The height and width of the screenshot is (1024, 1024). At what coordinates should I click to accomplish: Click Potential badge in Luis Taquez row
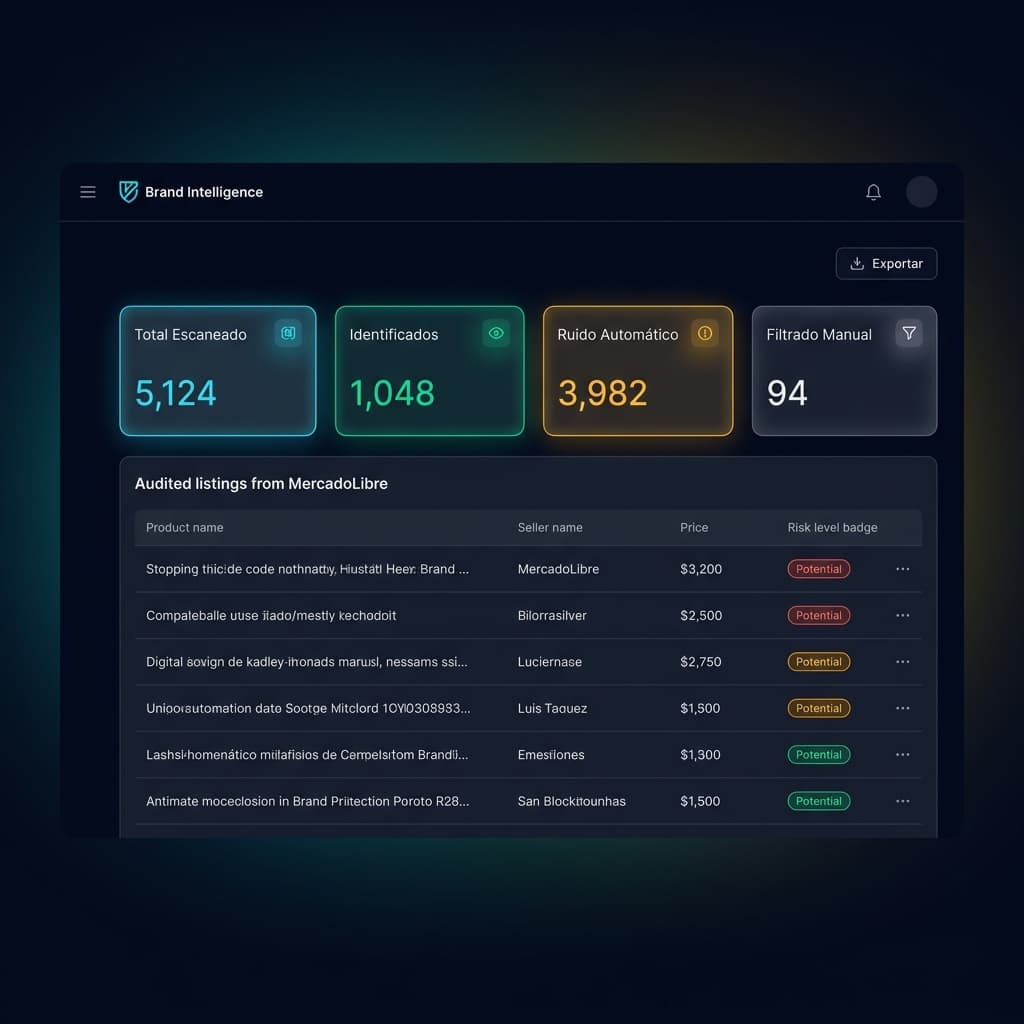pyautogui.click(x=818, y=709)
